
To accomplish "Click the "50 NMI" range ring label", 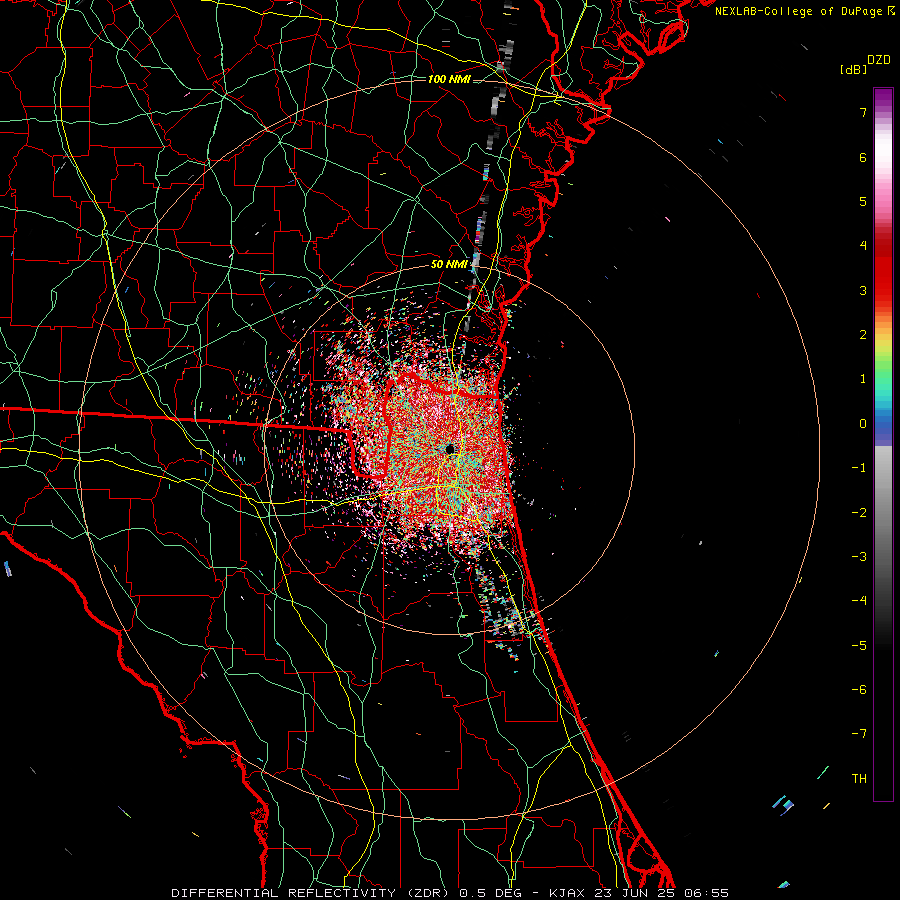I will 449,264.
